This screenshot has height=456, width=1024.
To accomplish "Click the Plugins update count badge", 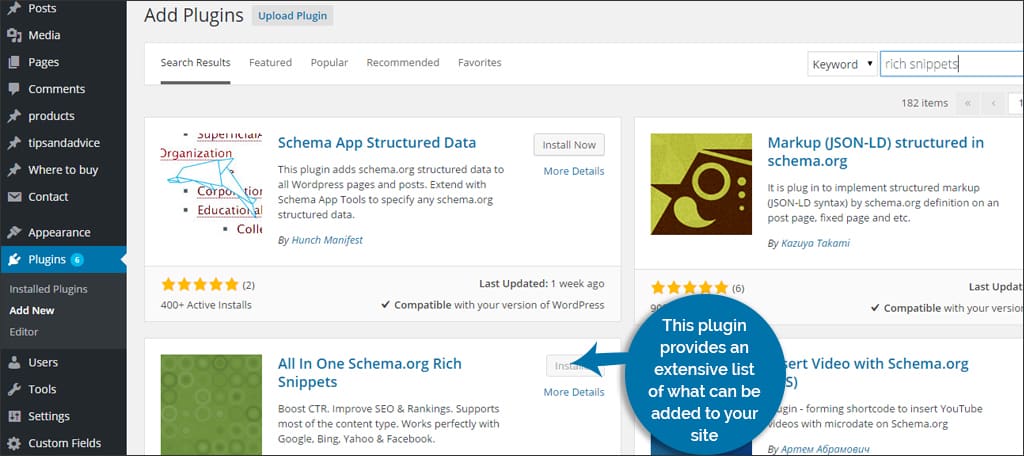I will point(77,259).
